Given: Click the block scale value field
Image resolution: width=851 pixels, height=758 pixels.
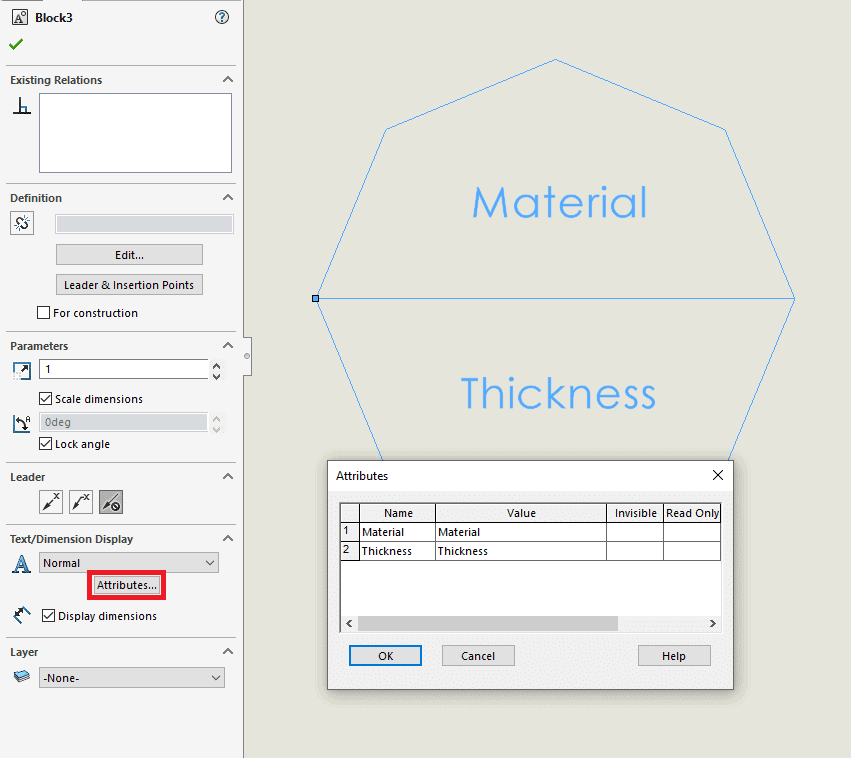Looking at the screenshot, I should [124, 369].
